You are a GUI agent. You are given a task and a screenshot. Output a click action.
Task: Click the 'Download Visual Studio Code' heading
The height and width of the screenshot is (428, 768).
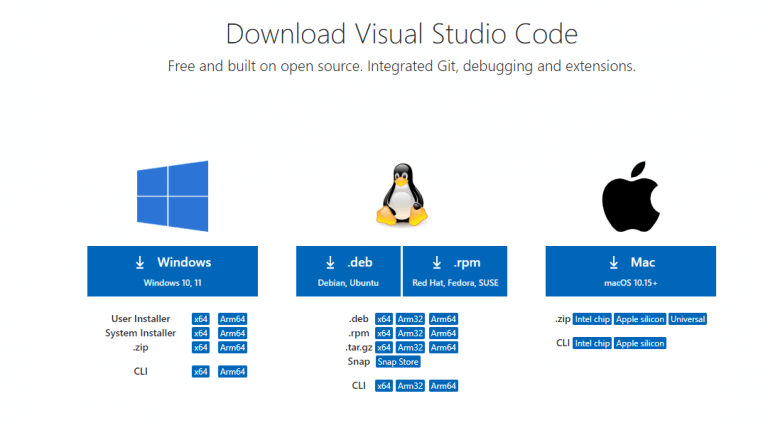(402, 34)
